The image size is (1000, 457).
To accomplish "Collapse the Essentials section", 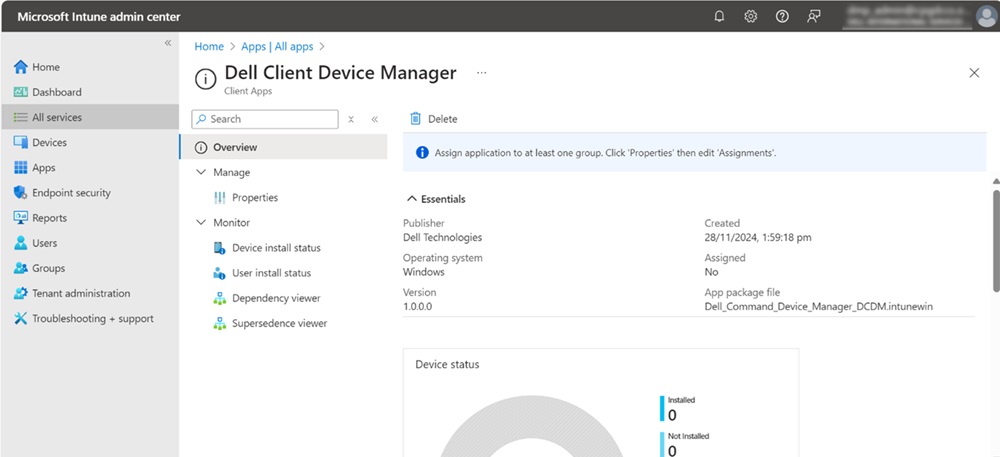I will 411,199.
